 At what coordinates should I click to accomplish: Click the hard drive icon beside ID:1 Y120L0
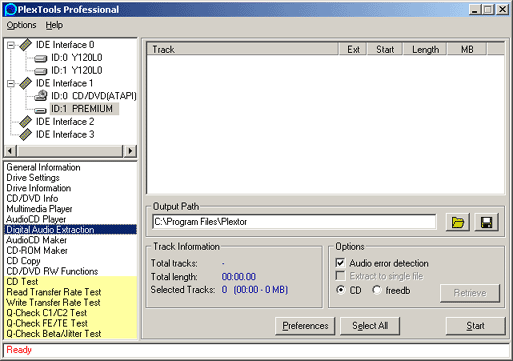tap(40, 71)
